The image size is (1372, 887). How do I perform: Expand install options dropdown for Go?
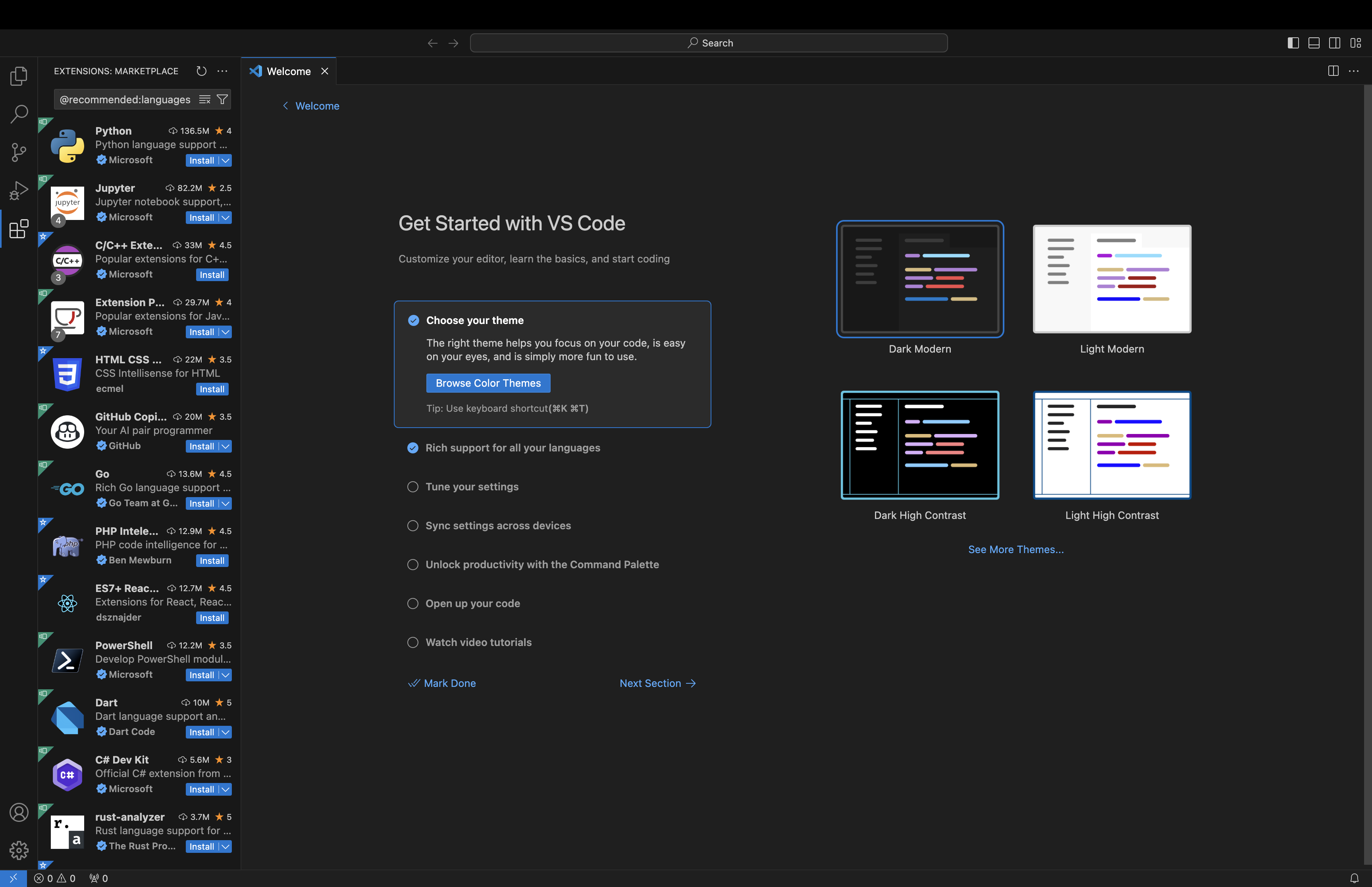(226, 503)
